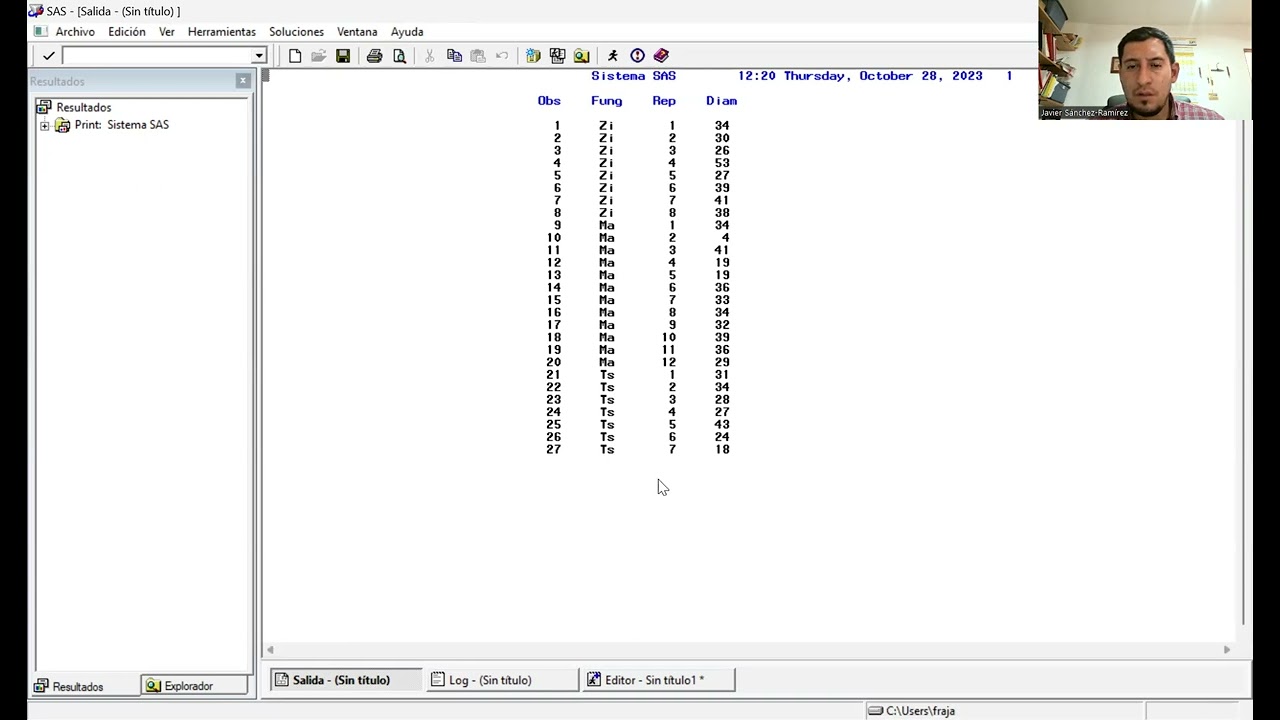This screenshot has width=1280, height=720.
Task: Click the Help book icon
Action: pos(661,56)
